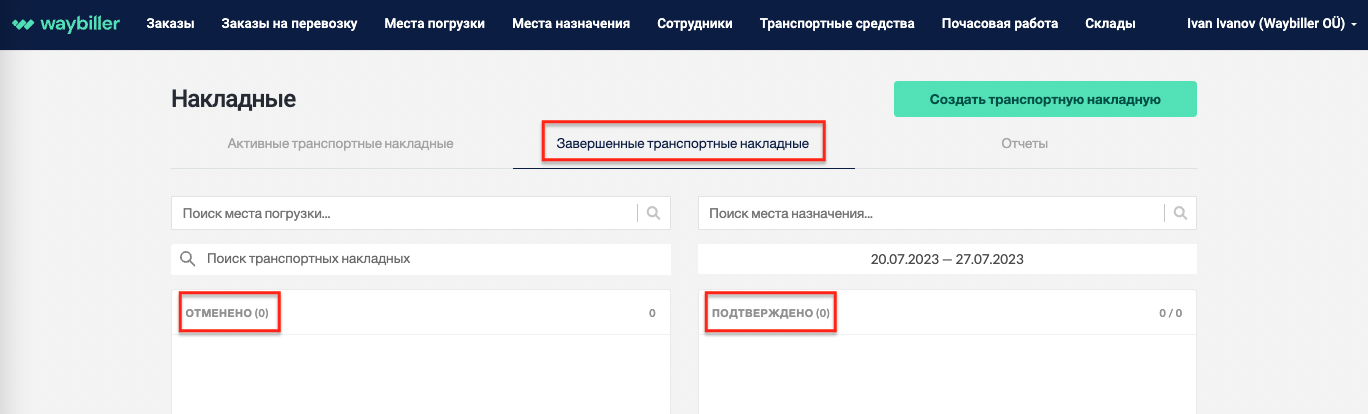Select Завершенные транспортные накладные tab

point(683,144)
